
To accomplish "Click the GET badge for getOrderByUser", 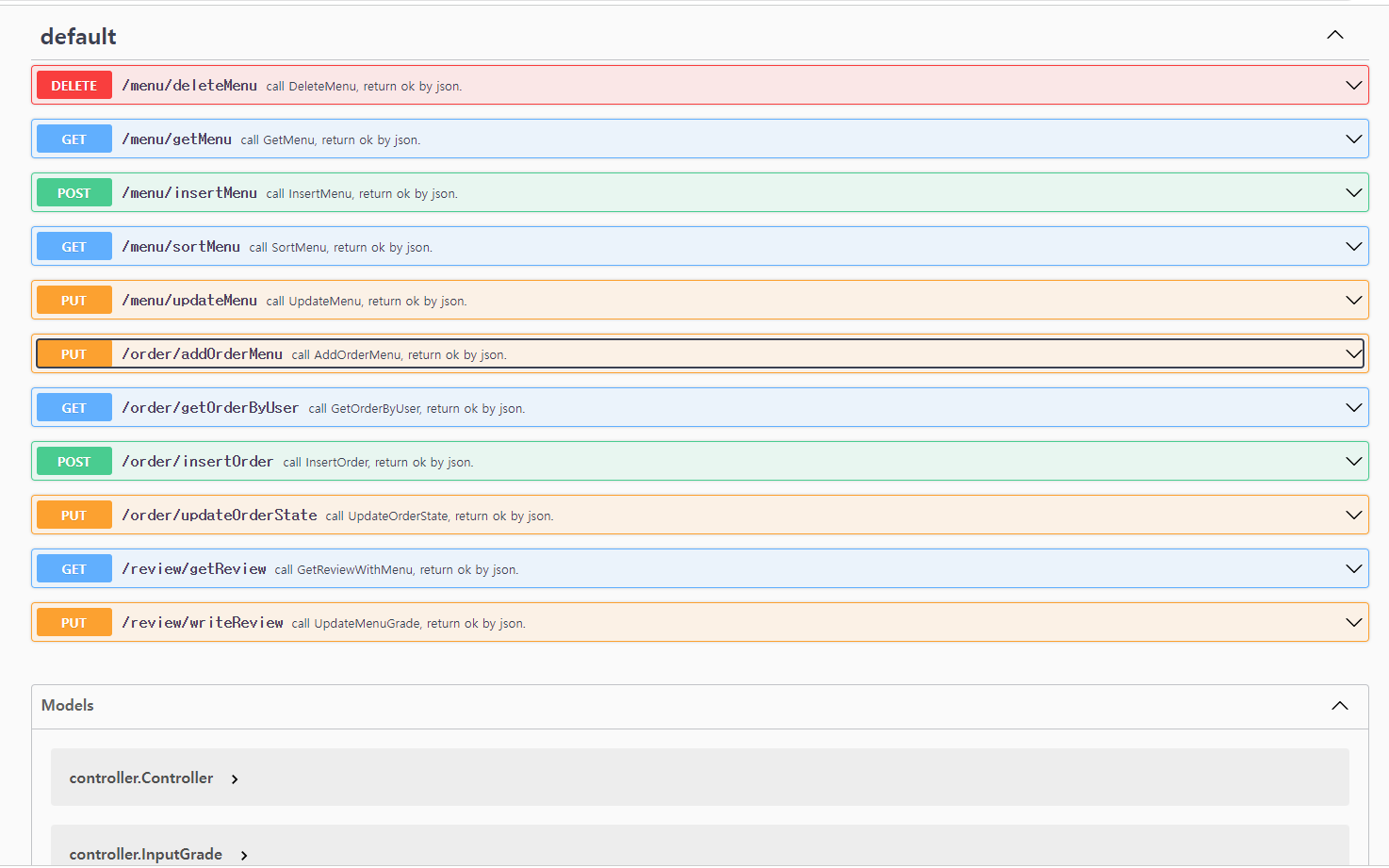I will click(74, 408).
